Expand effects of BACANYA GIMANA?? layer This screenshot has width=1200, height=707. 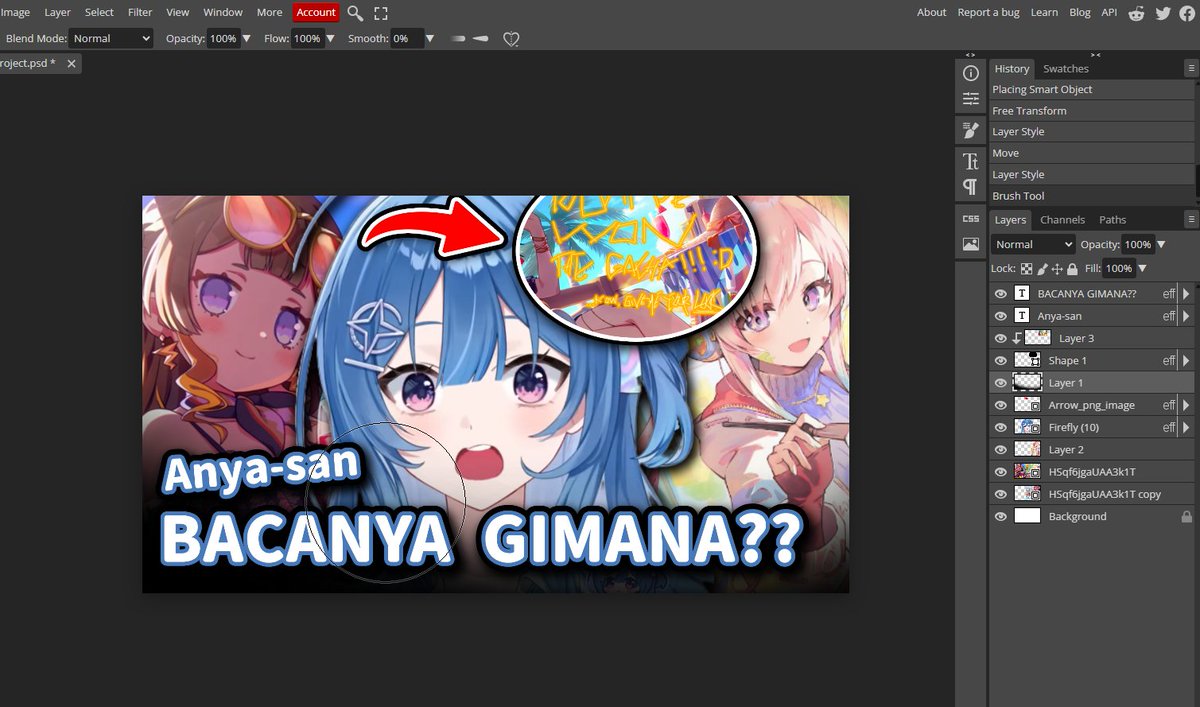pos(1187,294)
